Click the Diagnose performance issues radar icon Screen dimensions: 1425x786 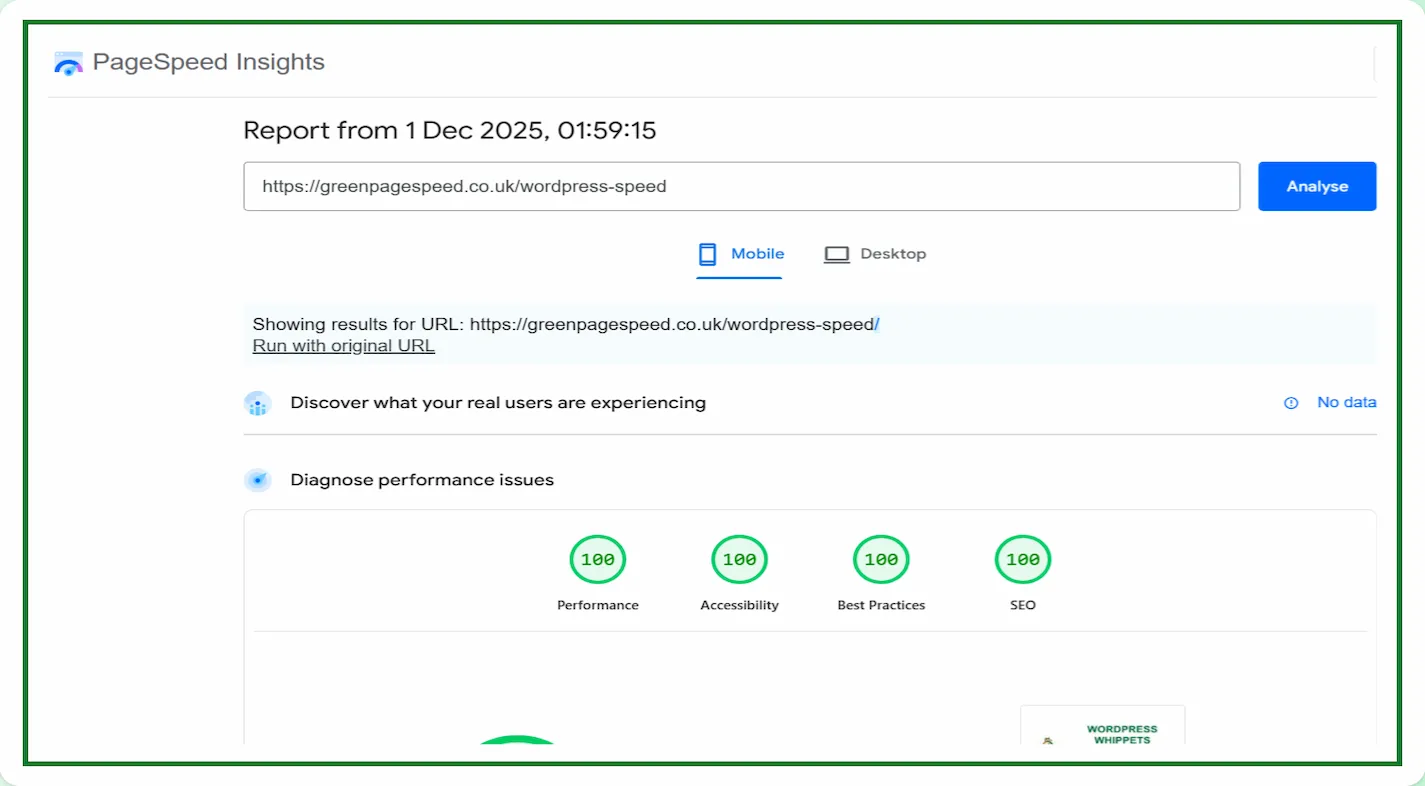coord(258,481)
